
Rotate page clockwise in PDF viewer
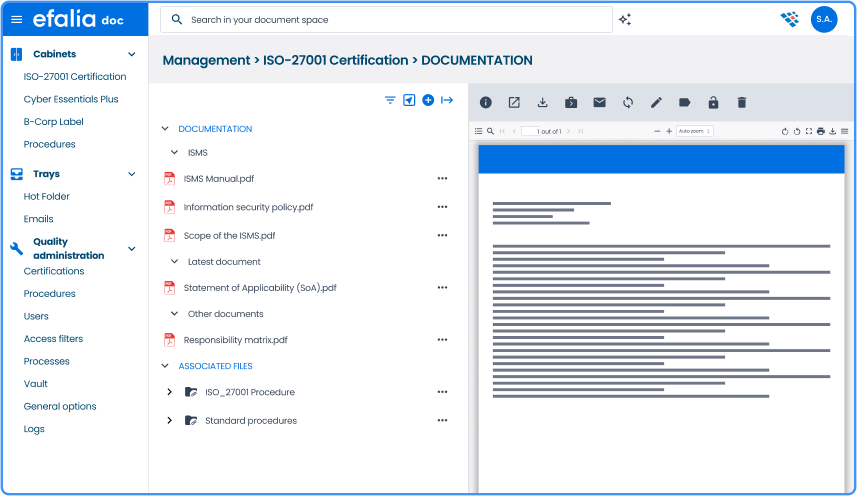[785, 131]
